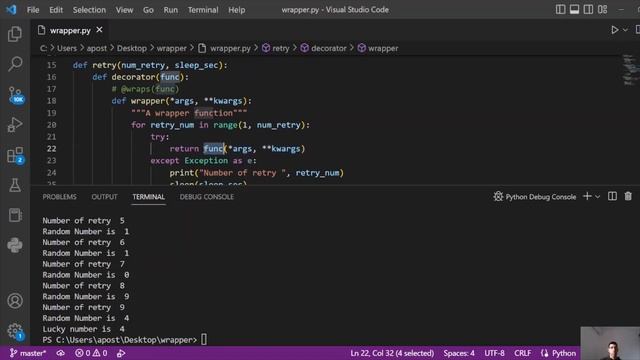Open the Explorer view in activity bar

(15, 34)
